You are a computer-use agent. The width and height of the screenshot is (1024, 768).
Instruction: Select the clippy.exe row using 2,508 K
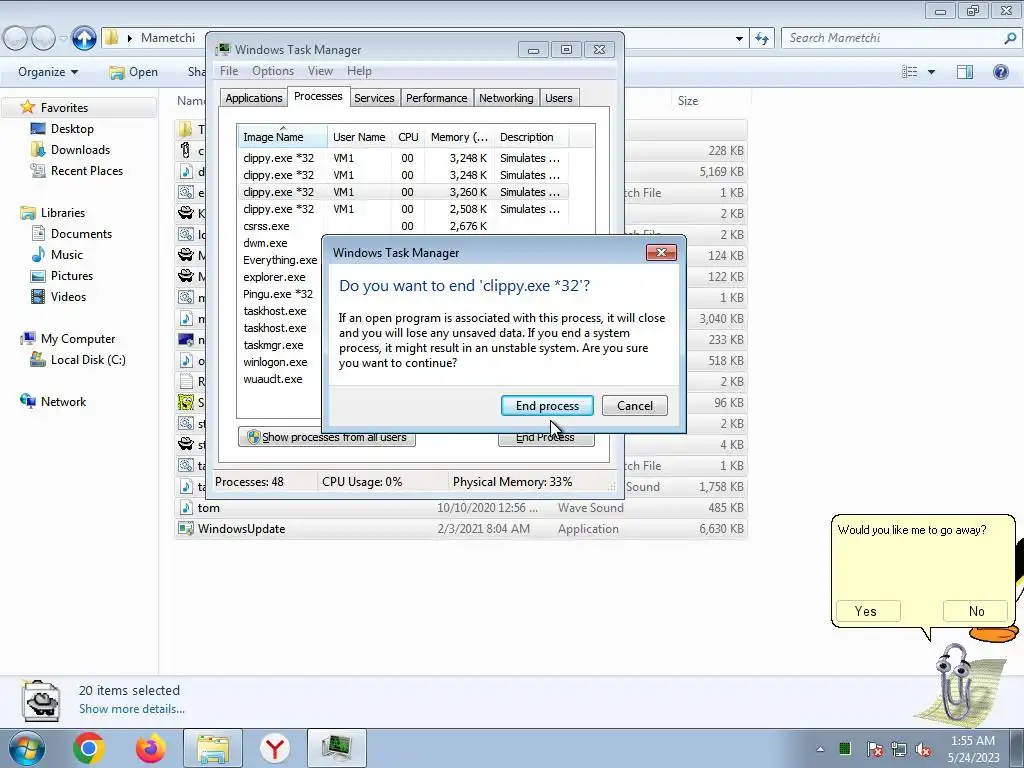402,209
